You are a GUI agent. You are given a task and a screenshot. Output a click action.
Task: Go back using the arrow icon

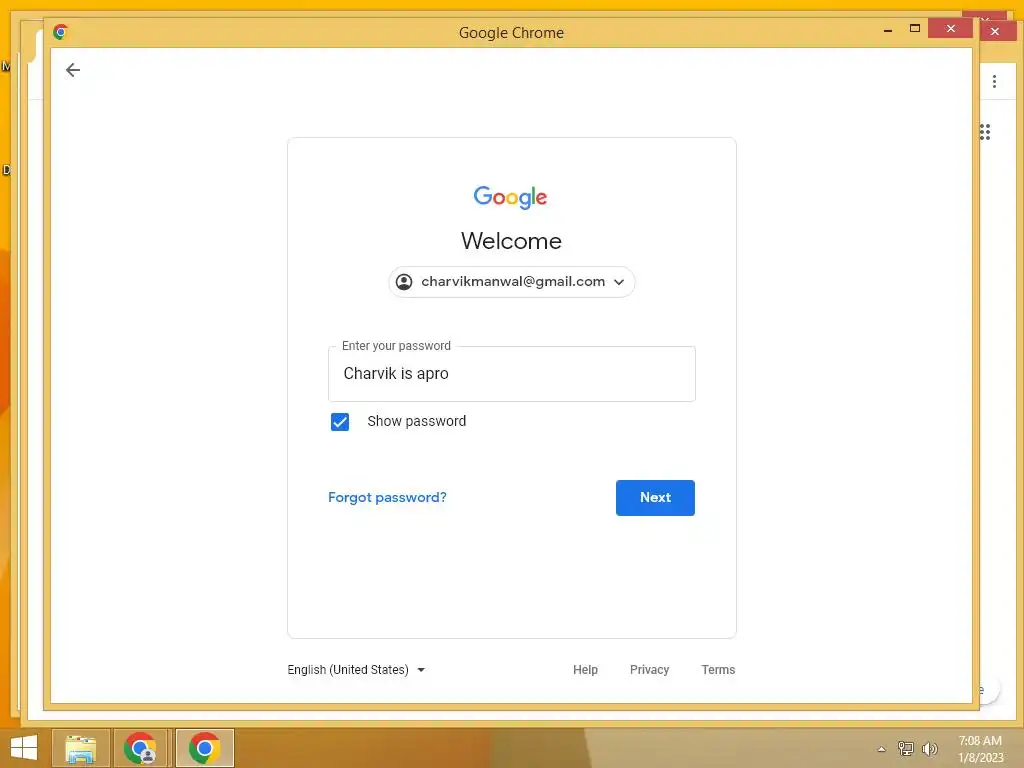coord(73,70)
